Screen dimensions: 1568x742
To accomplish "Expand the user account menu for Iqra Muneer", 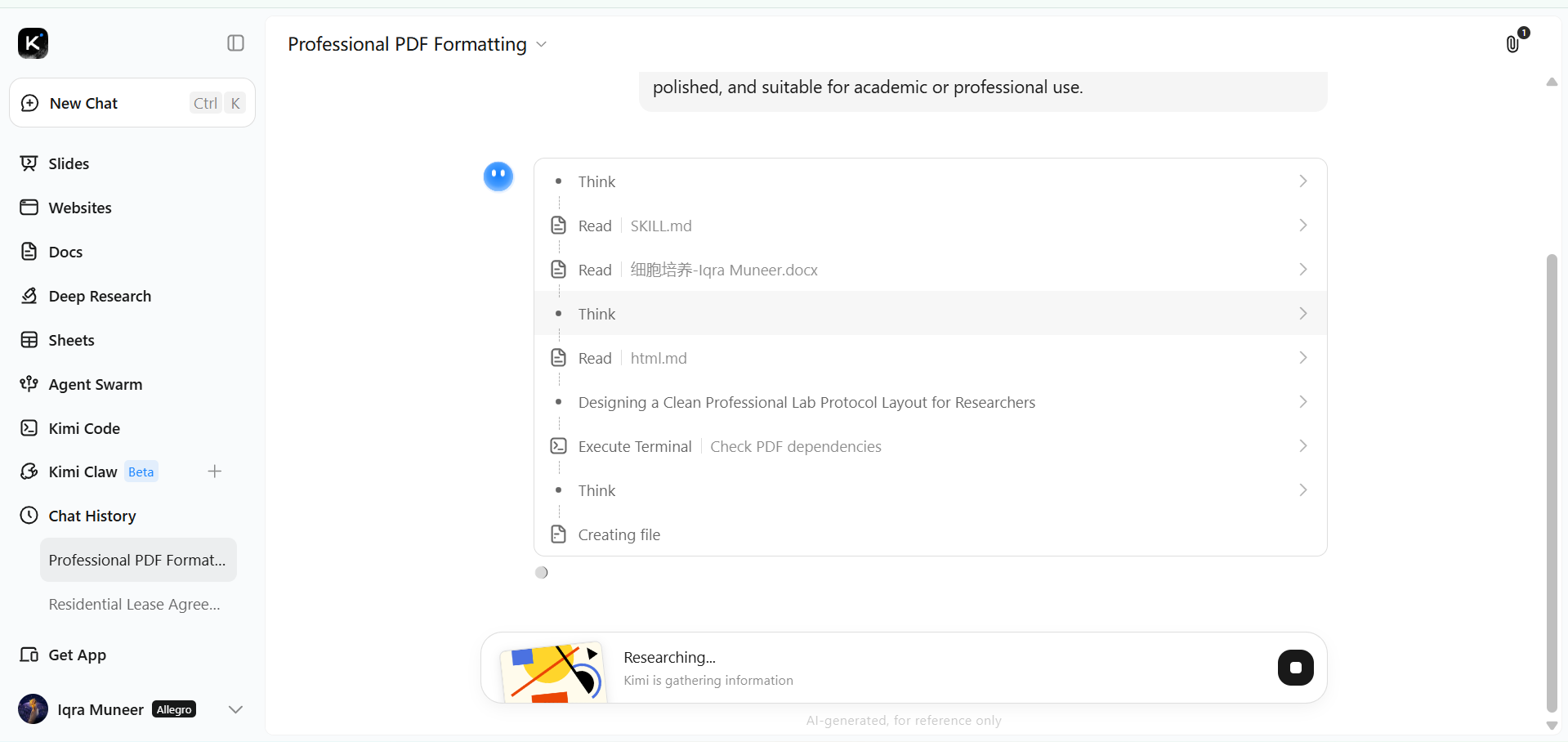I will click(x=235, y=709).
